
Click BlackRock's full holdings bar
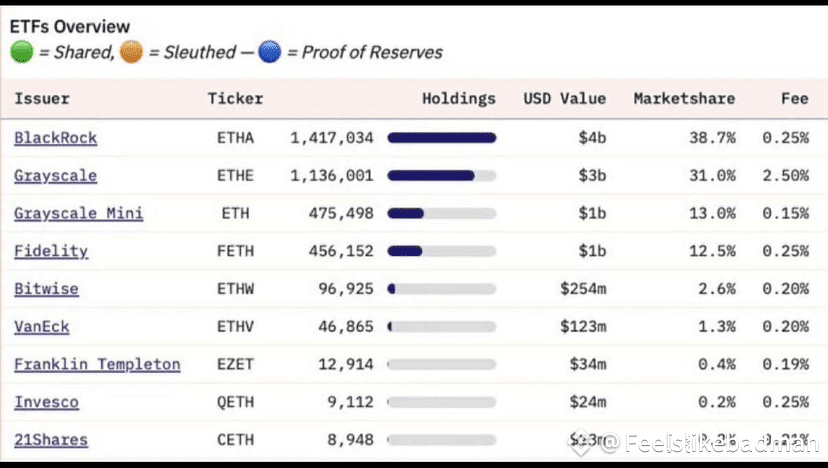tap(441, 138)
